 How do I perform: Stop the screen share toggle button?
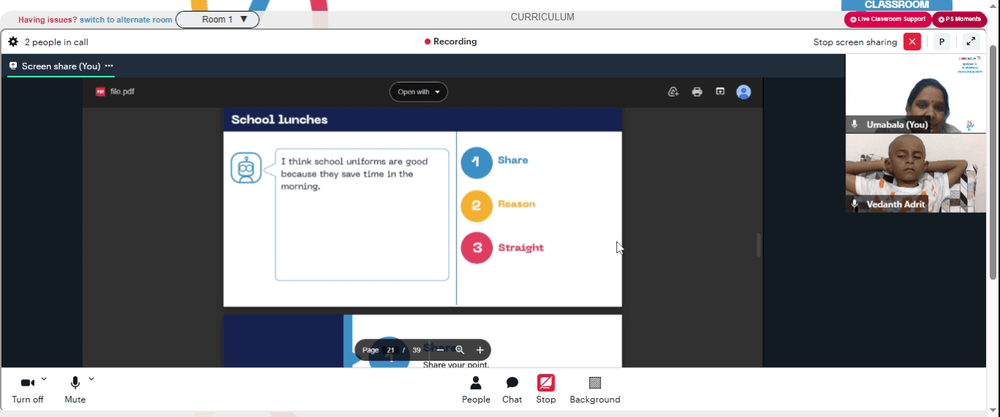click(x=545, y=390)
